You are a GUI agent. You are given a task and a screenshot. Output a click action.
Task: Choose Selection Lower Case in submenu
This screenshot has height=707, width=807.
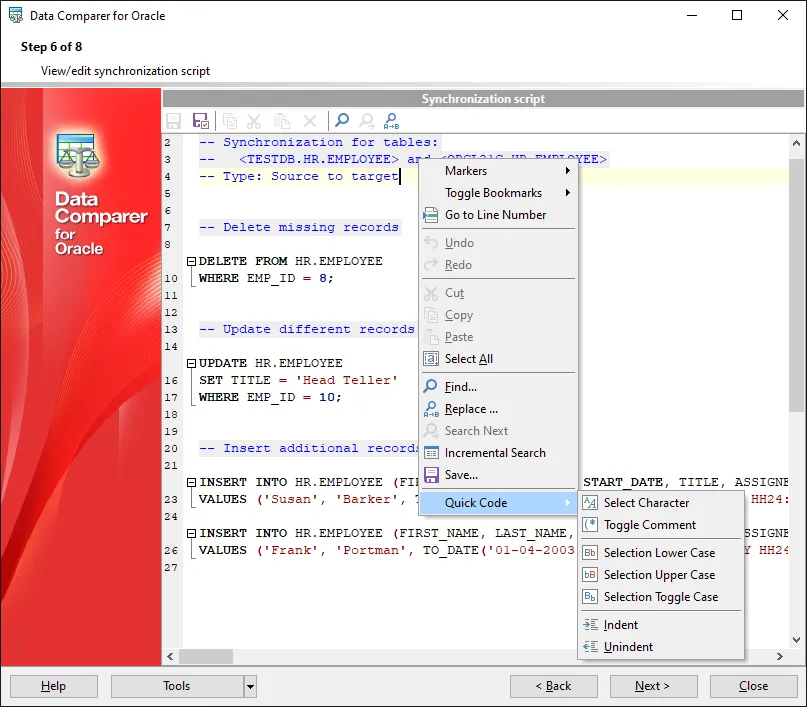point(661,553)
